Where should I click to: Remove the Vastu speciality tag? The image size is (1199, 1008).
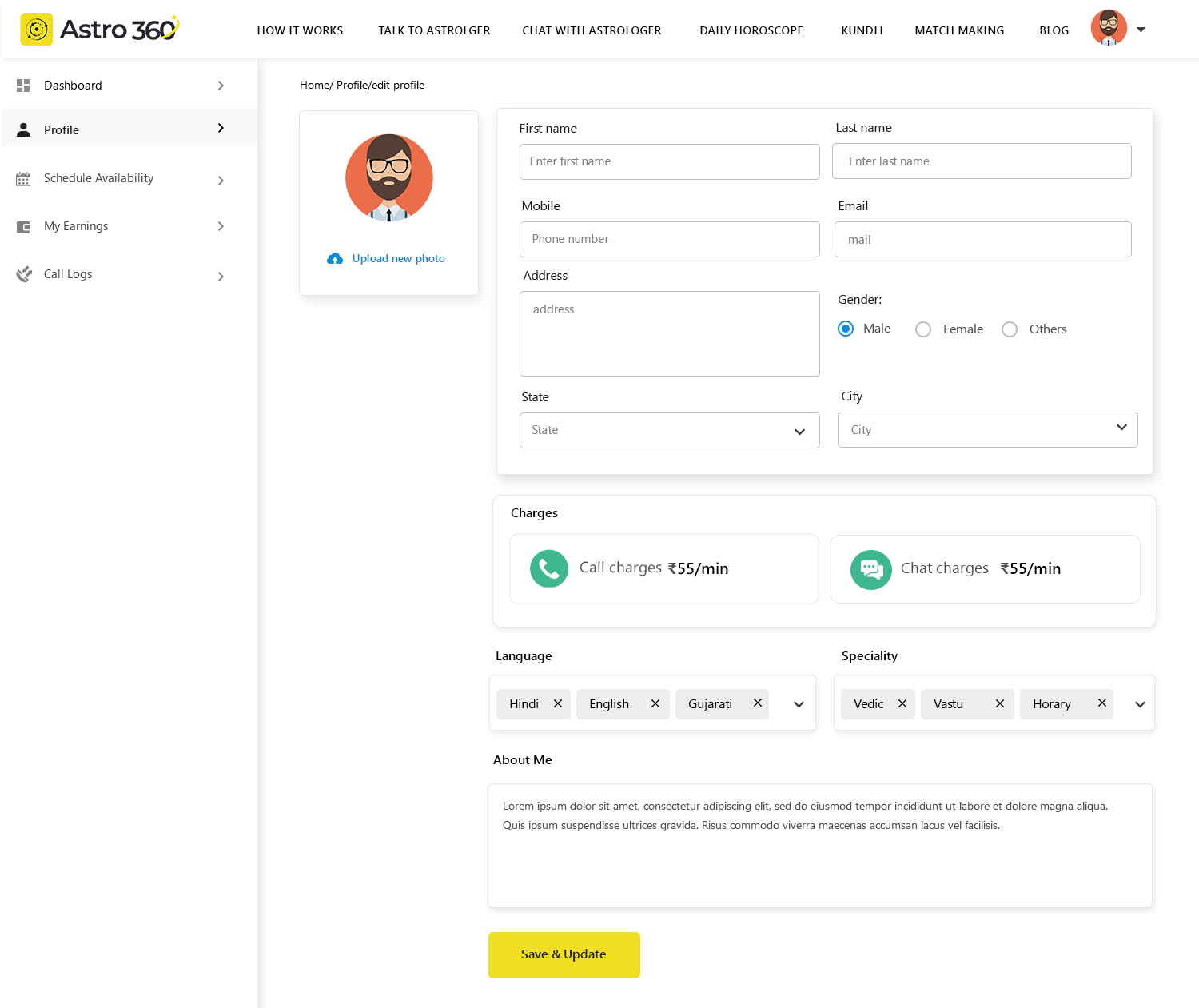[999, 703]
